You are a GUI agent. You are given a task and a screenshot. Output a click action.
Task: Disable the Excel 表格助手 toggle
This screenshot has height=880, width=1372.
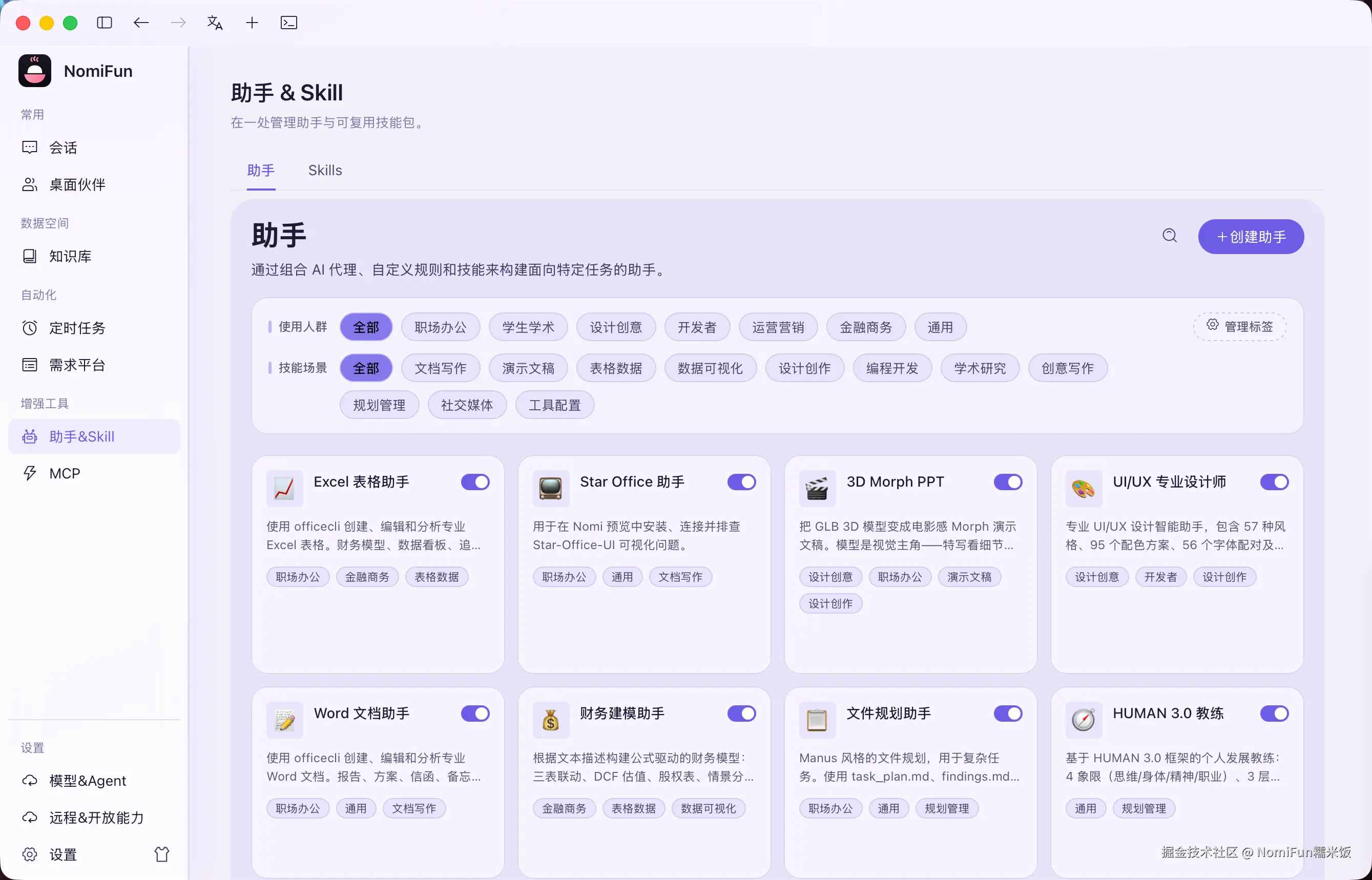click(x=475, y=483)
